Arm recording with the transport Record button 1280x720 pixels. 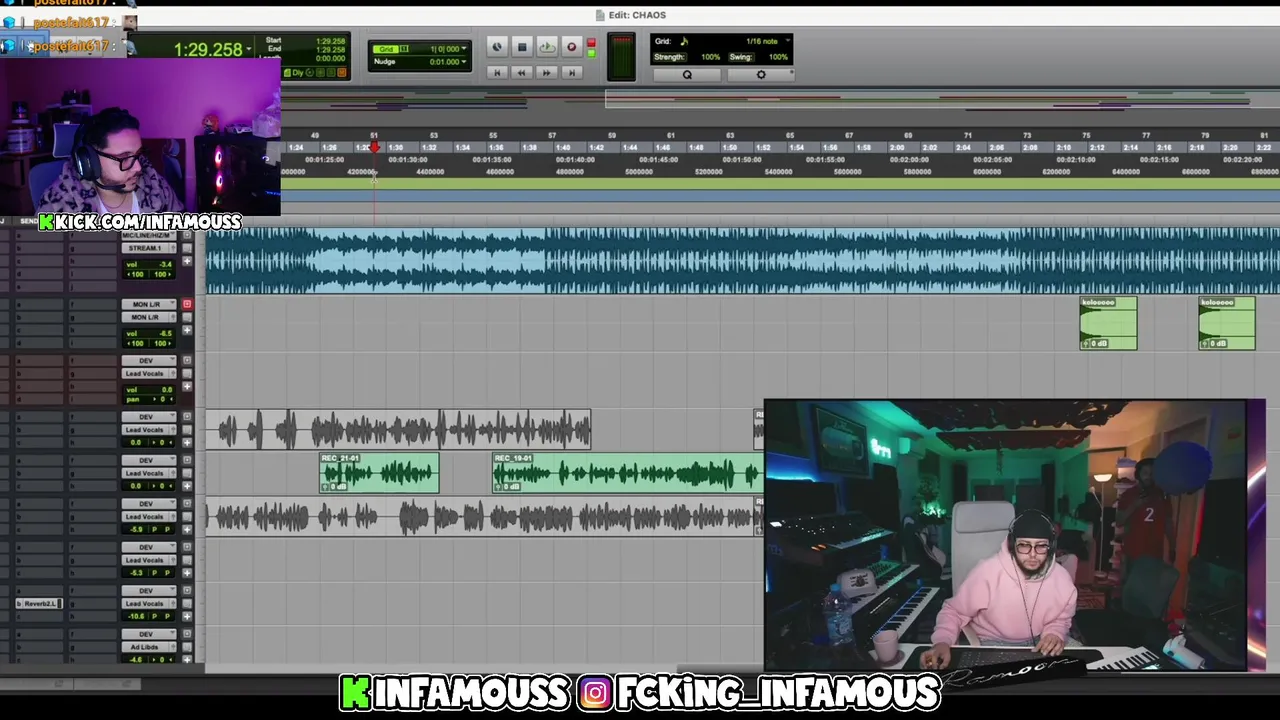[x=571, y=47]
